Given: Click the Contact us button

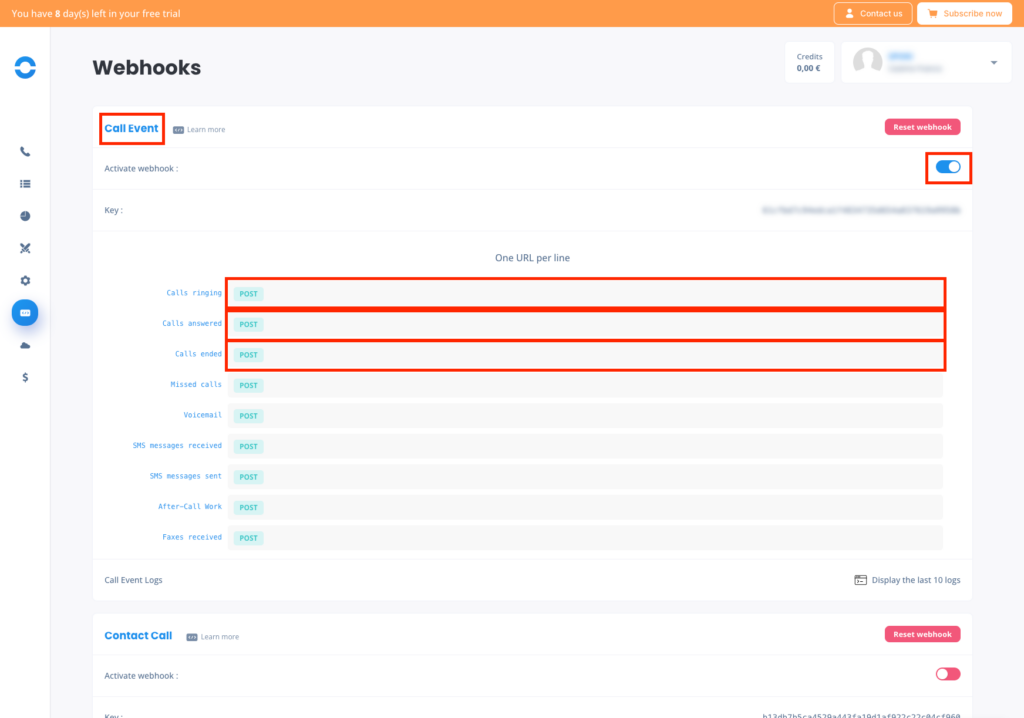Looking at the screenshot, I should (873, 13).
